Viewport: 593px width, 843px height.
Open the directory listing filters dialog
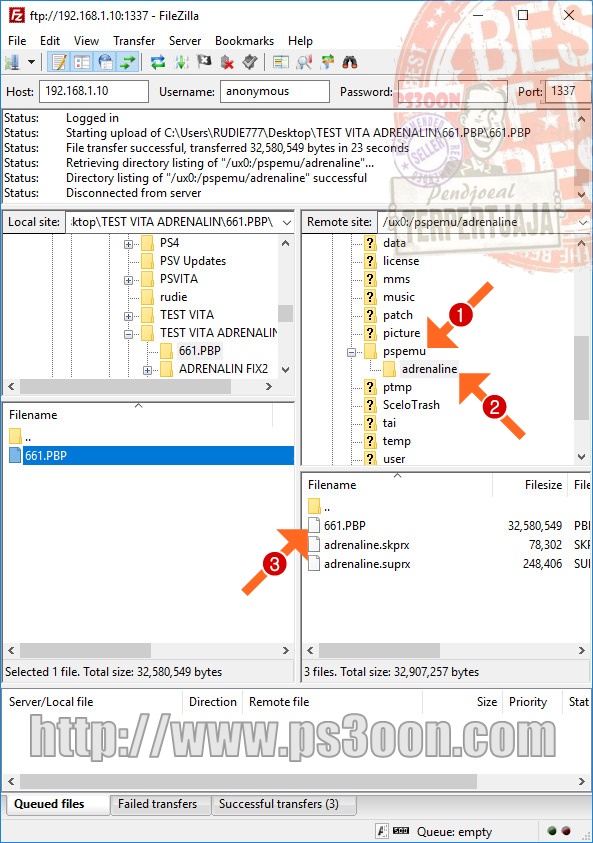click(281, 62)
